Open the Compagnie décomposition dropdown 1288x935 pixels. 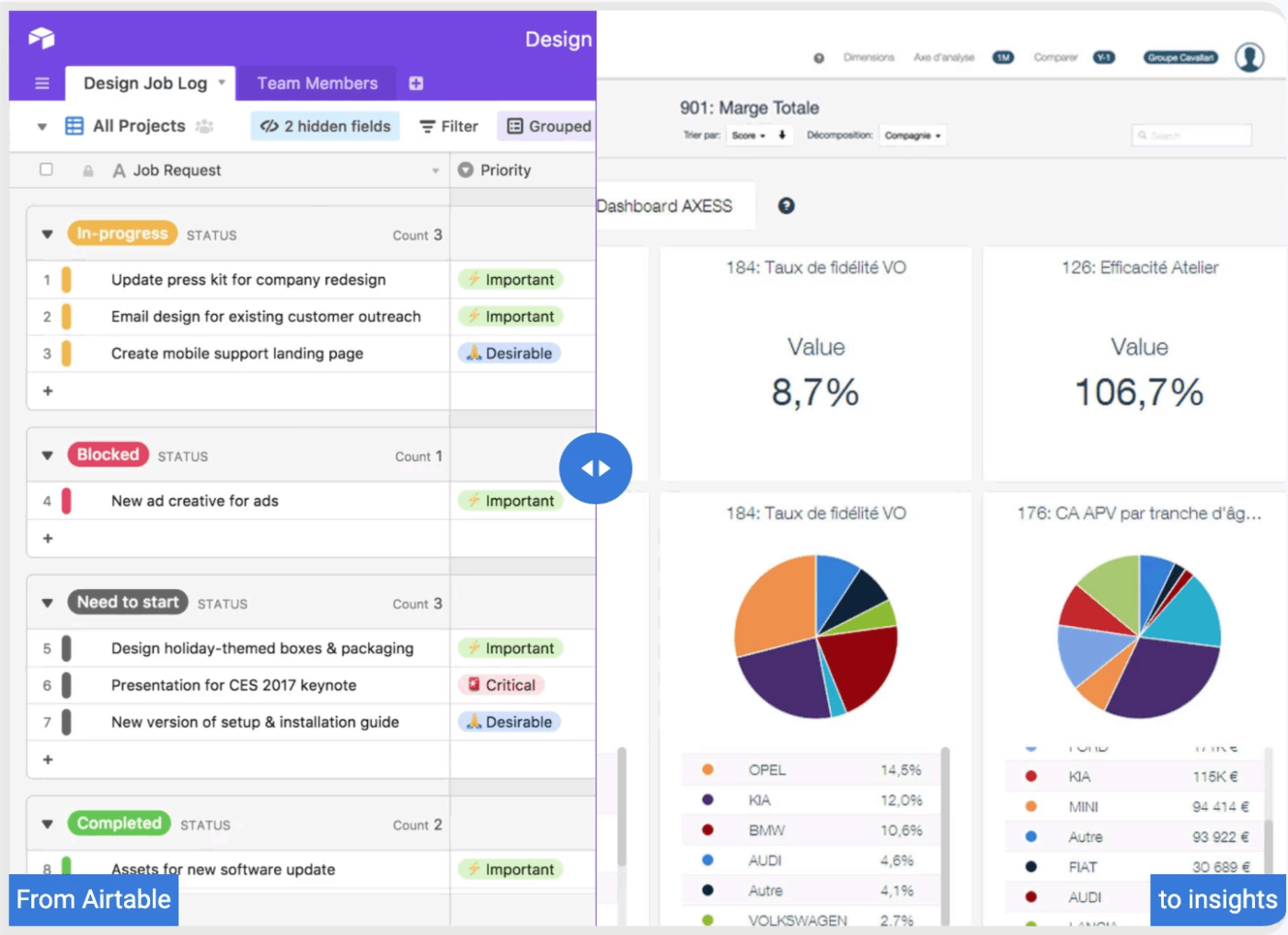[x=912, y=135]
